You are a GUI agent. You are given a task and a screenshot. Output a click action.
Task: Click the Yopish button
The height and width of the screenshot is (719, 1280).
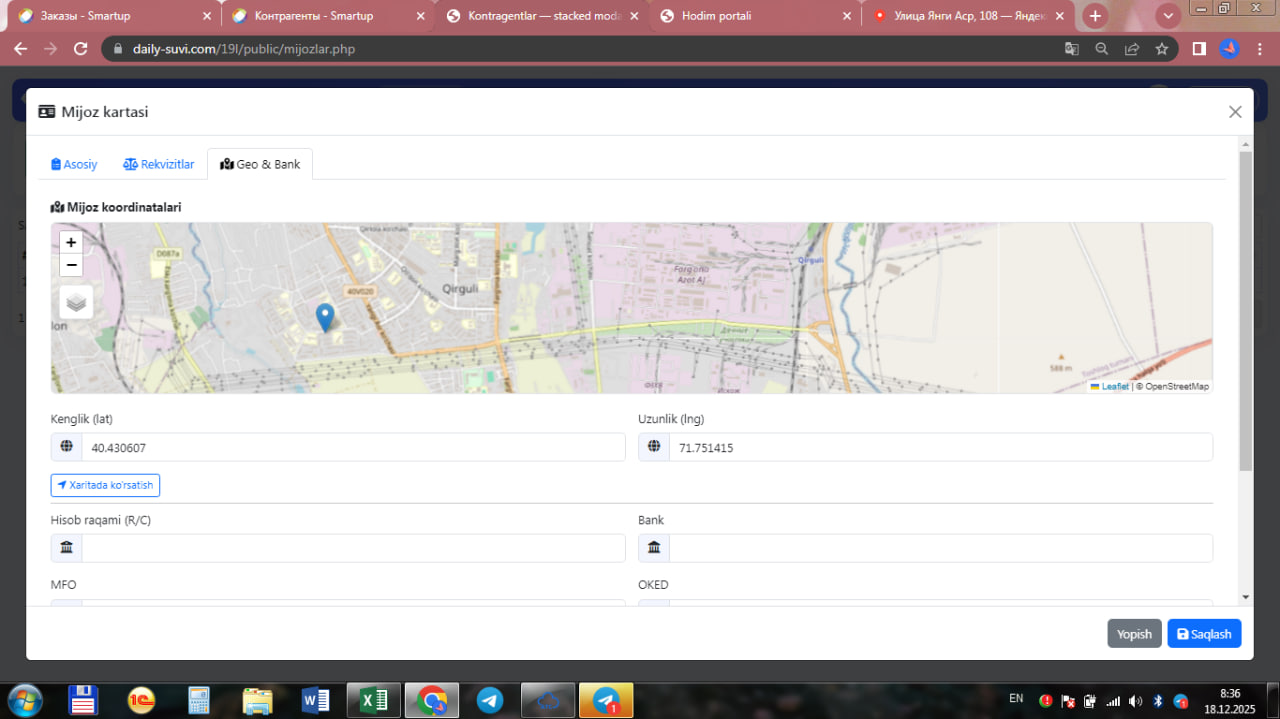click(x=1134, y=634)
